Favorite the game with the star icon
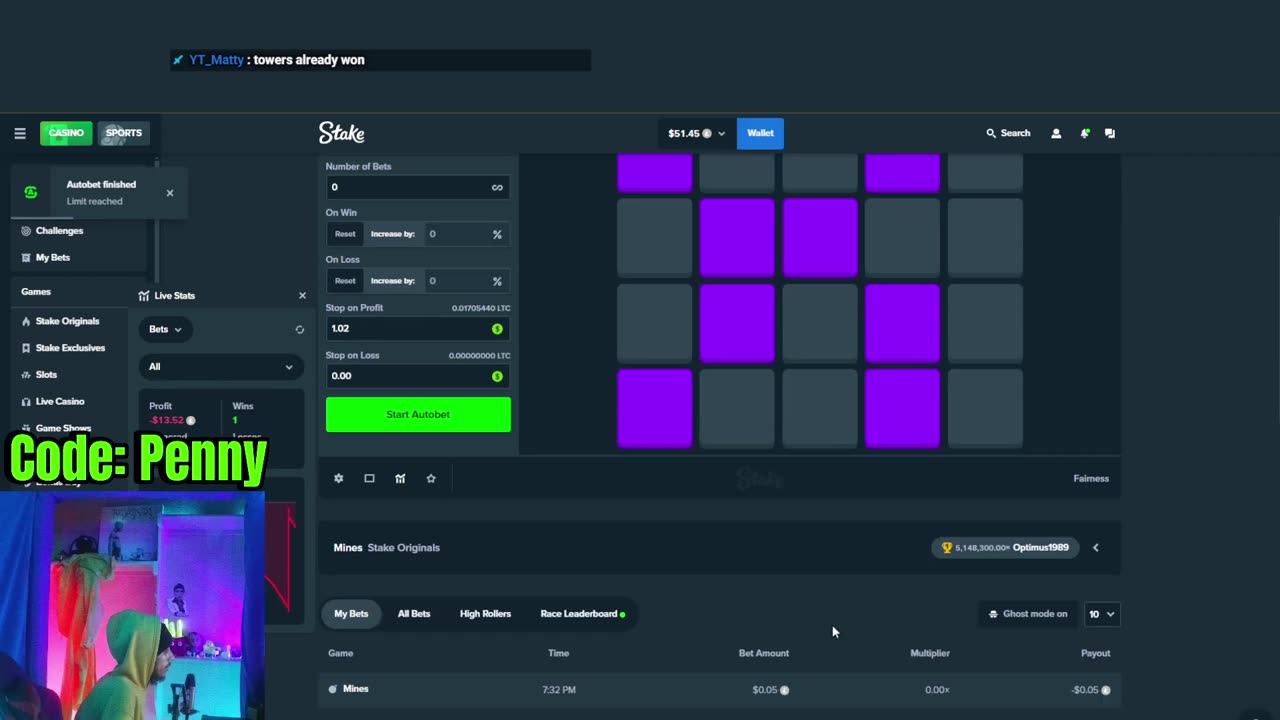 [431, 478]
